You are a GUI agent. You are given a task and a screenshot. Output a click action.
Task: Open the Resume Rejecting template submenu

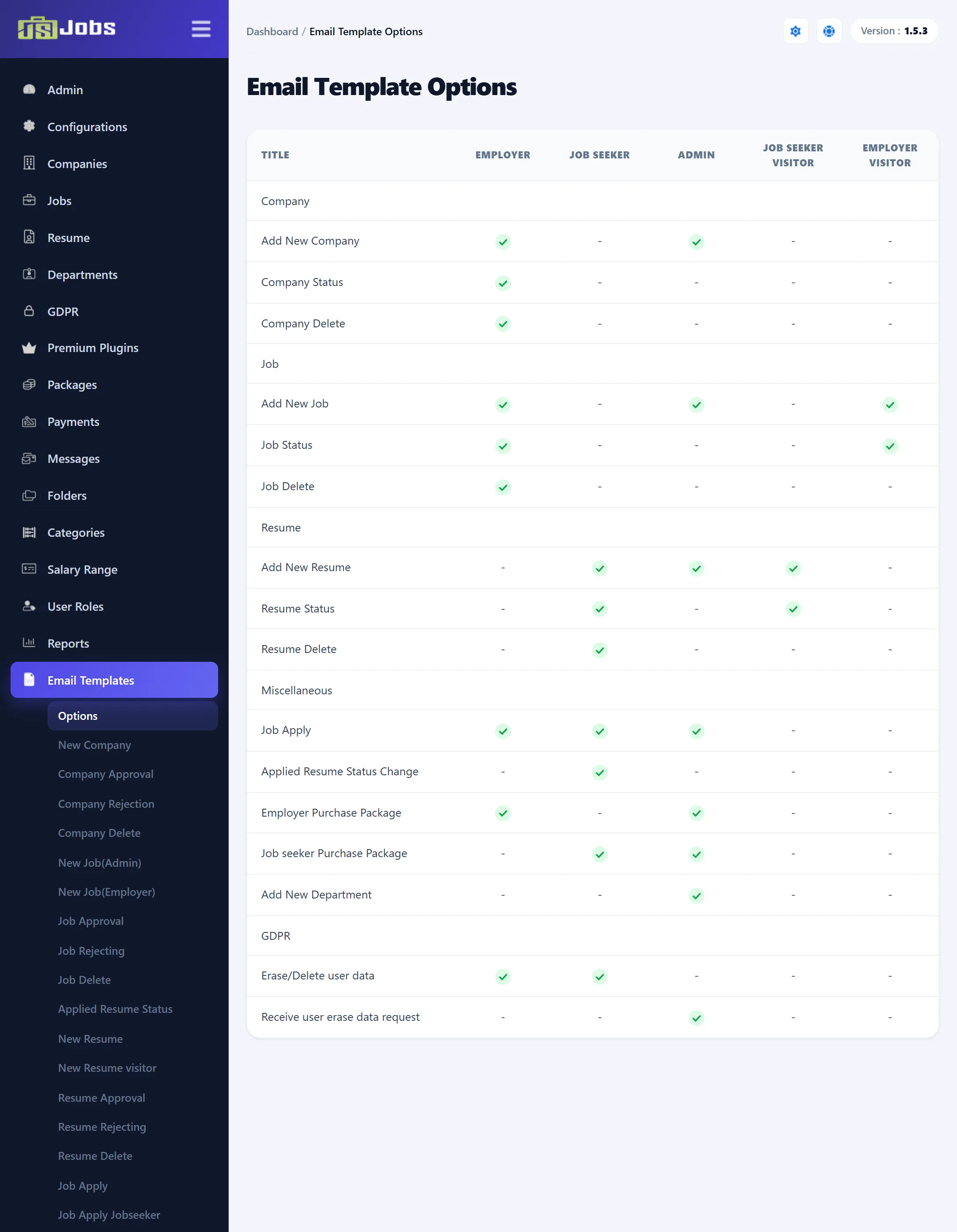point(102,1127)
